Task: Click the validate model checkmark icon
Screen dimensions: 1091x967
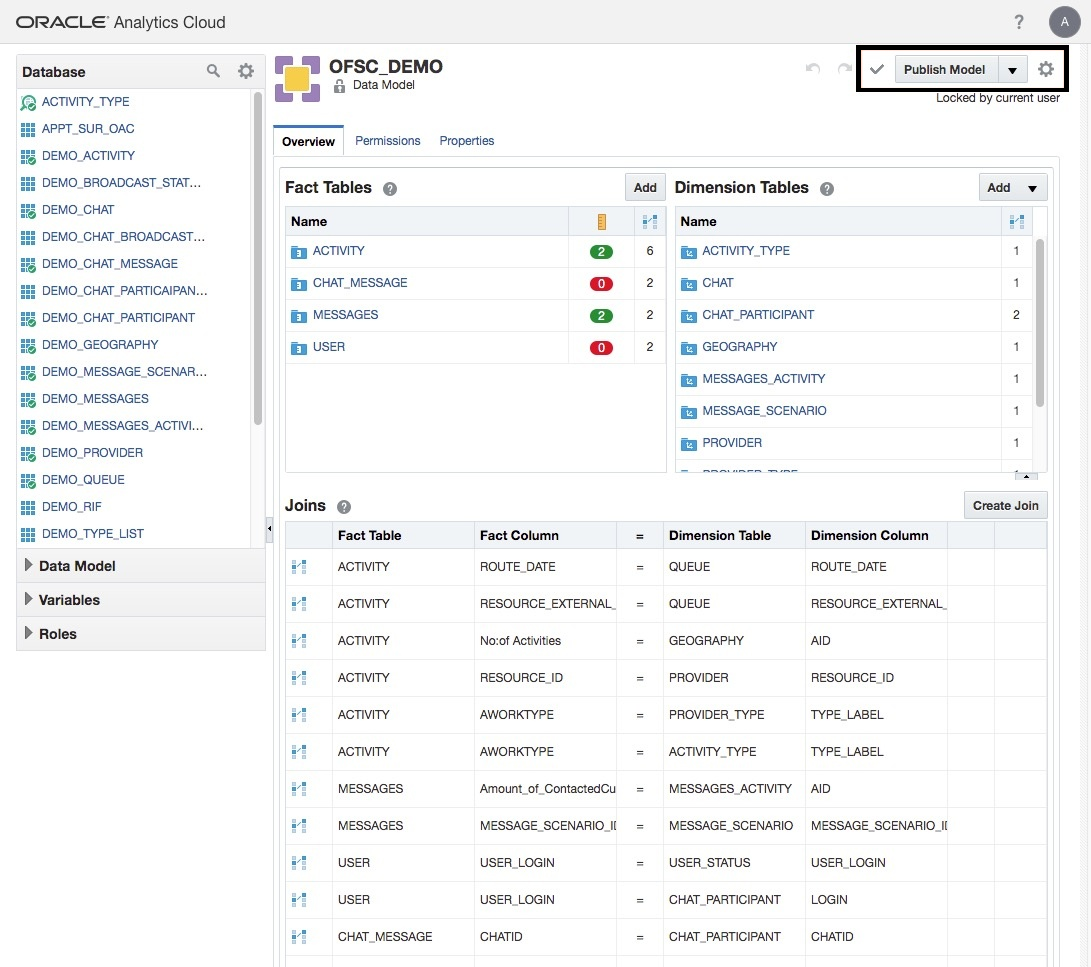Action: pos(877,69)
